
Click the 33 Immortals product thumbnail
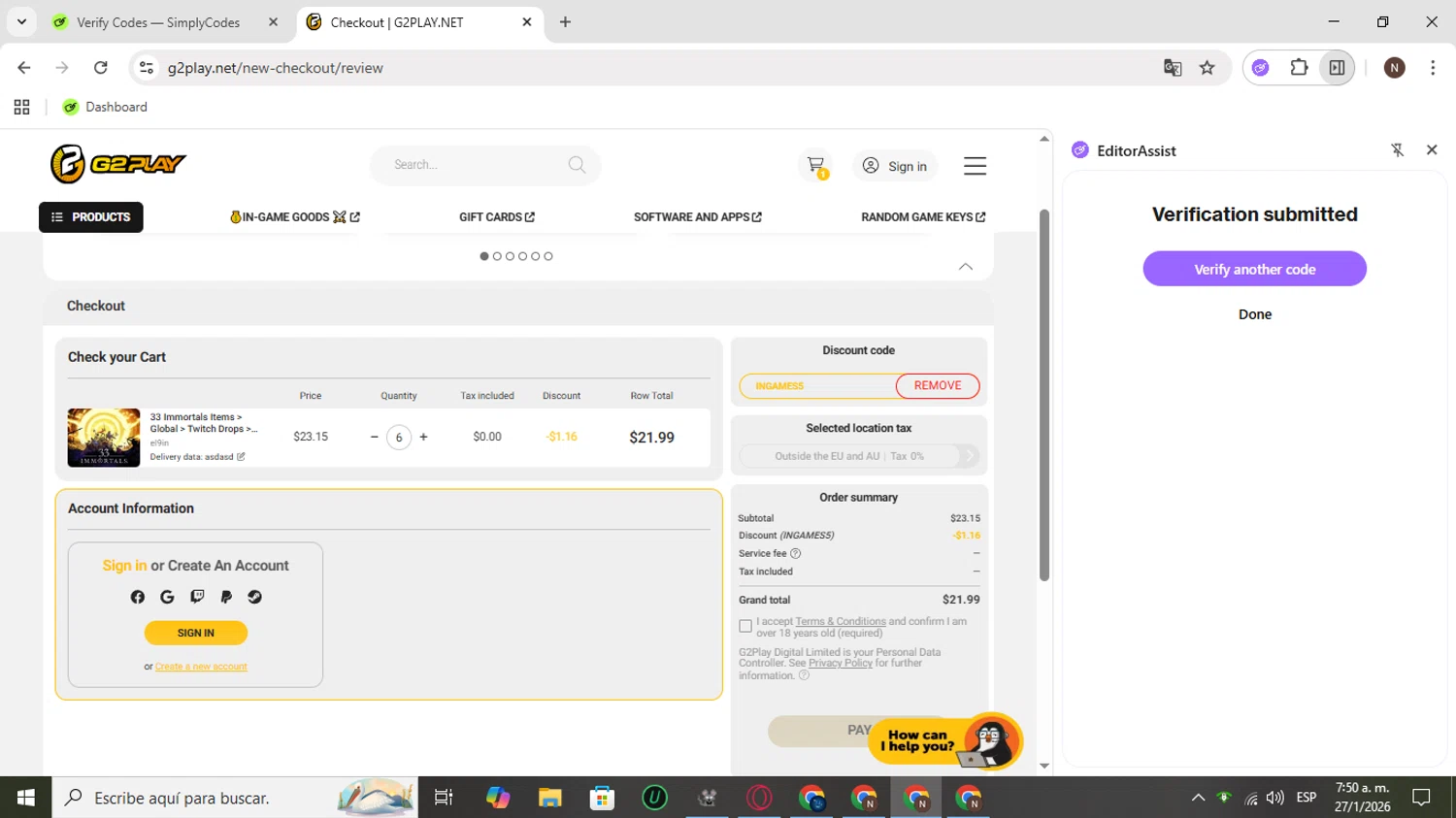click(x=104, y=438)
